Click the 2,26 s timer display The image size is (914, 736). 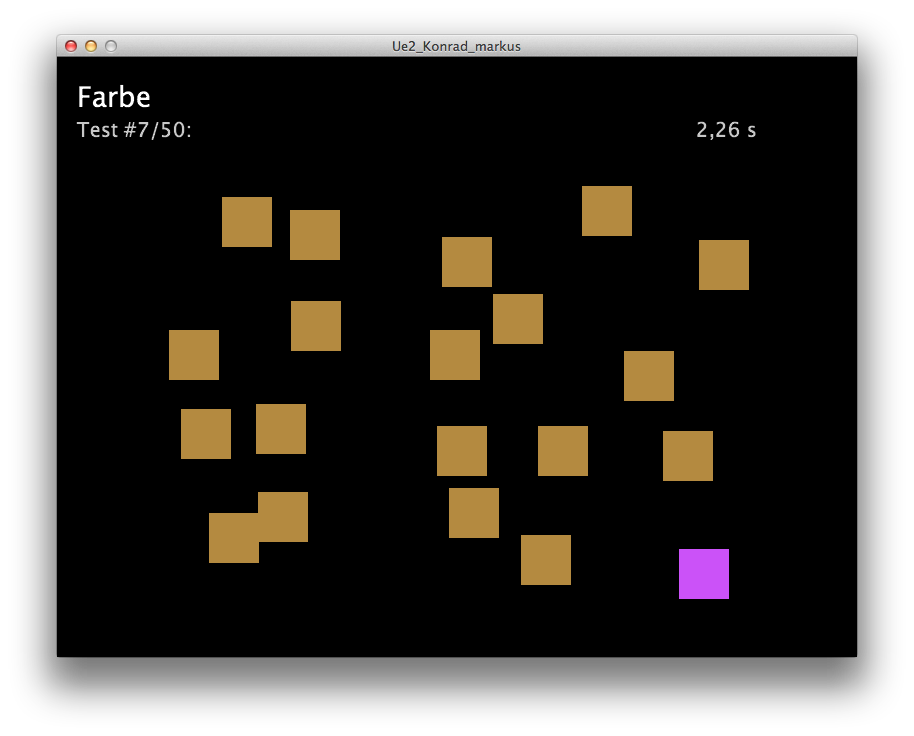(x=725, y=130)
